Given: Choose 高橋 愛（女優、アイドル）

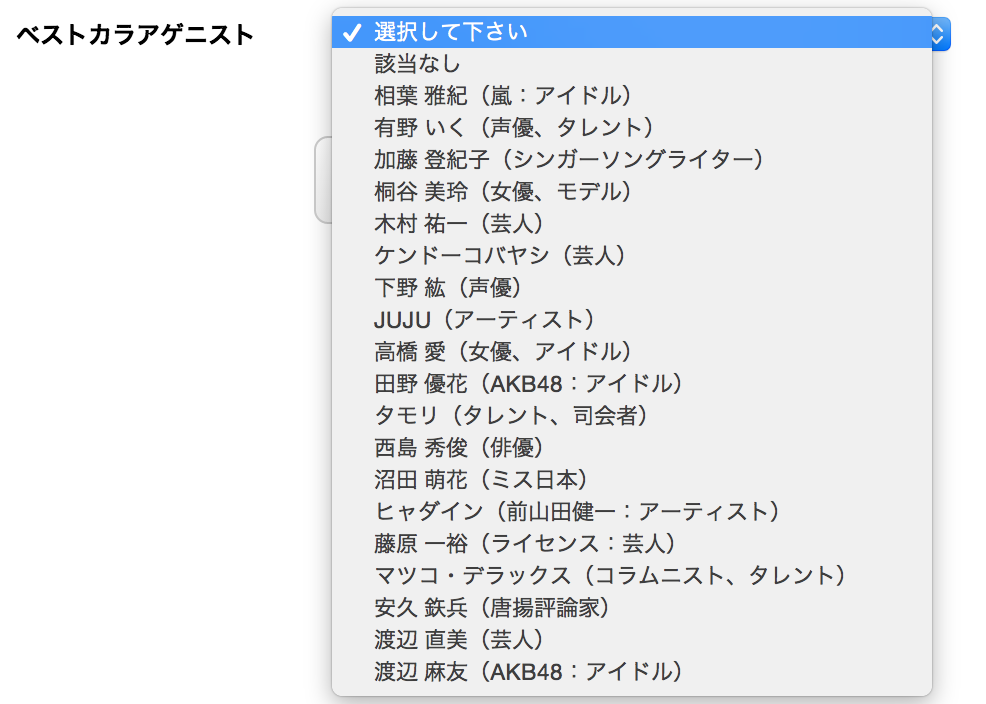Looking at the screenshot, I should point(631,352).
